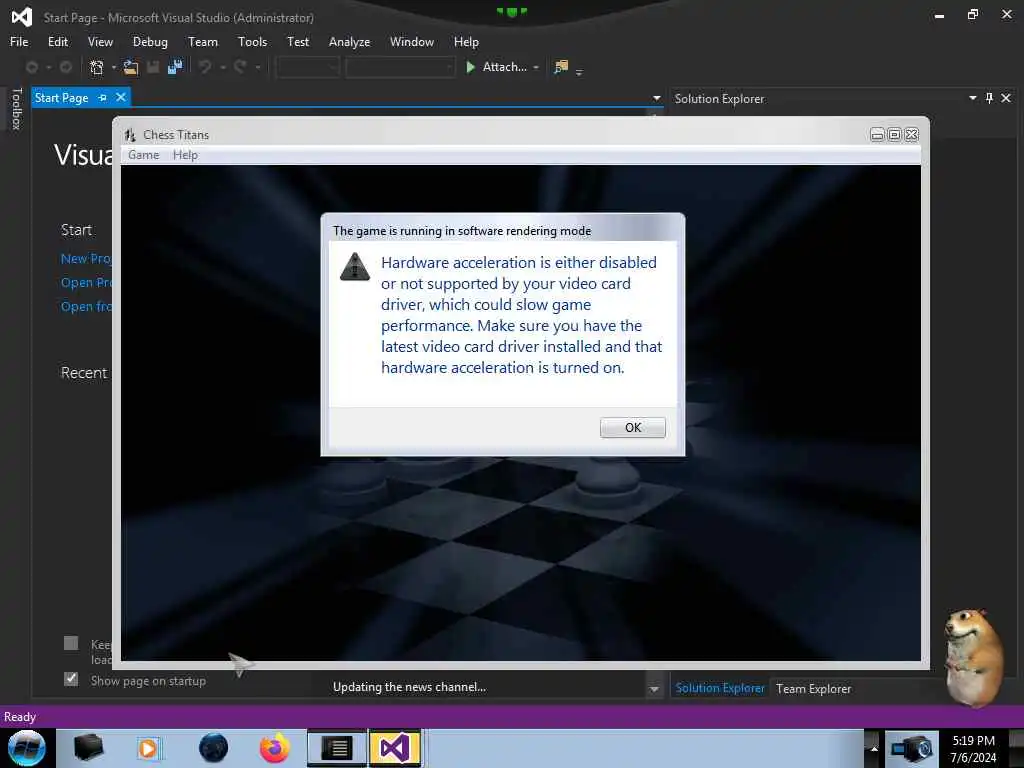Pin the Start Page tab
Viewport: 1024px width, 768px height.
103,98
